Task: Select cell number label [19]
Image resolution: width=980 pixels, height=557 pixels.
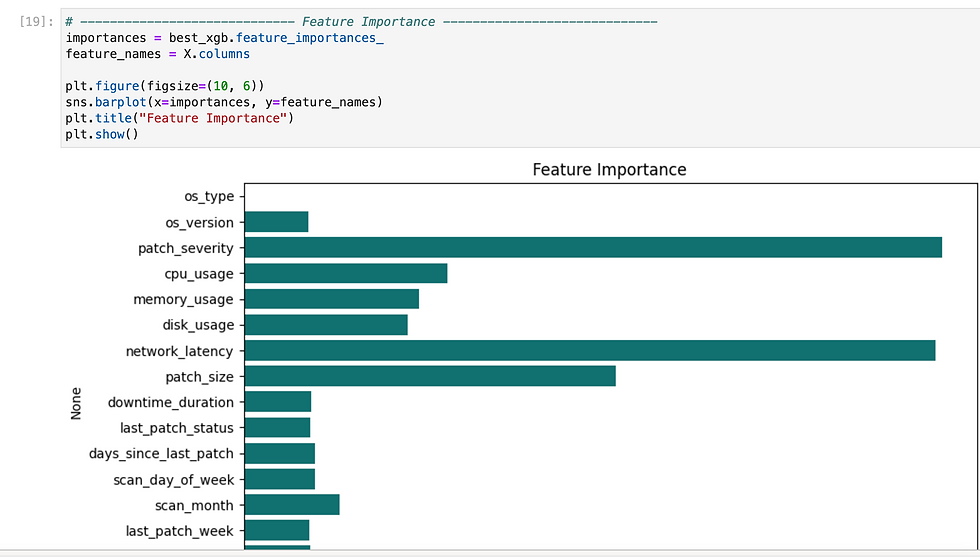Action: 36,22
